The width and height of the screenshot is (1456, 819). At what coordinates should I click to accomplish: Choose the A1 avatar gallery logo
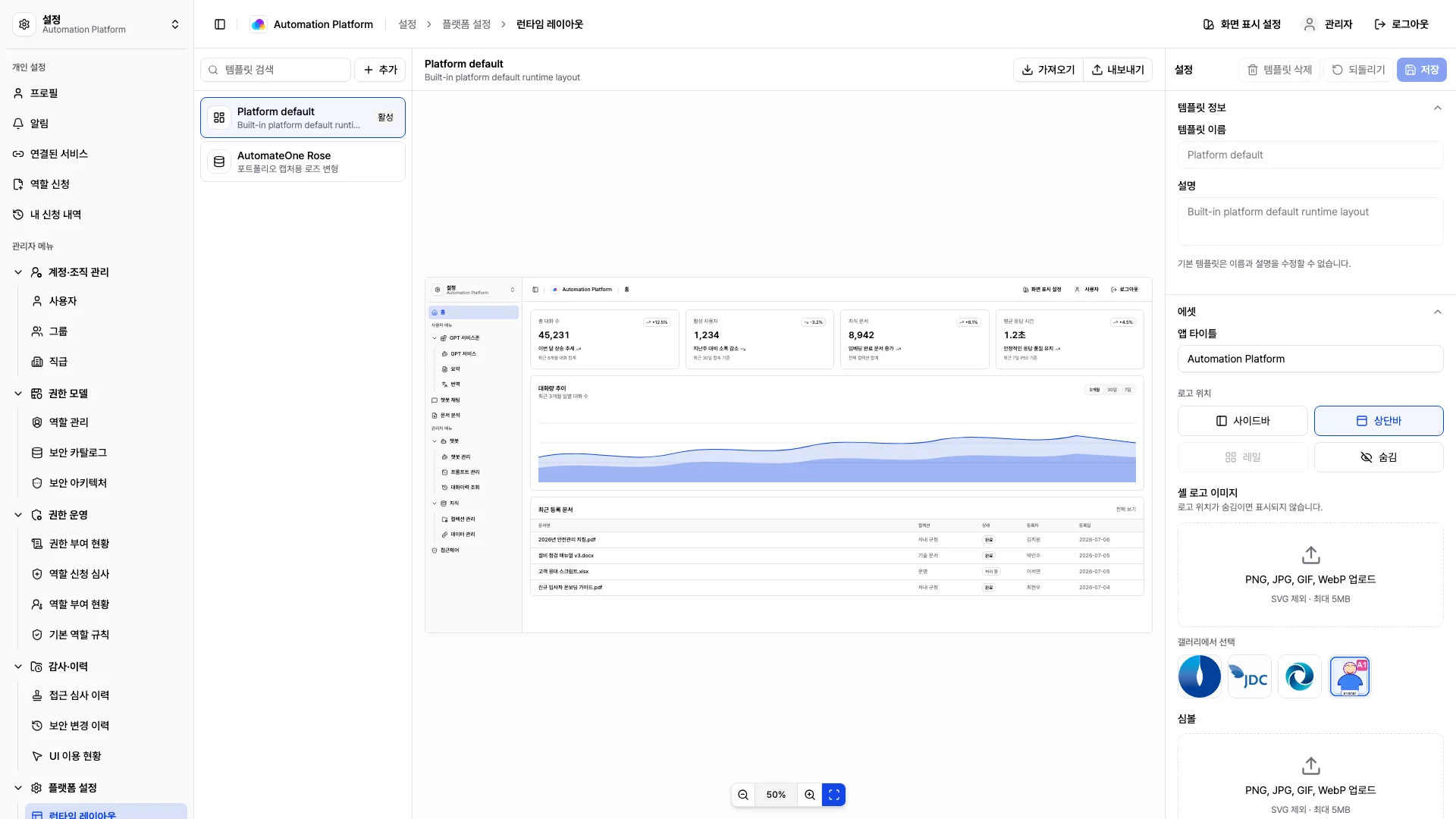1350,676
